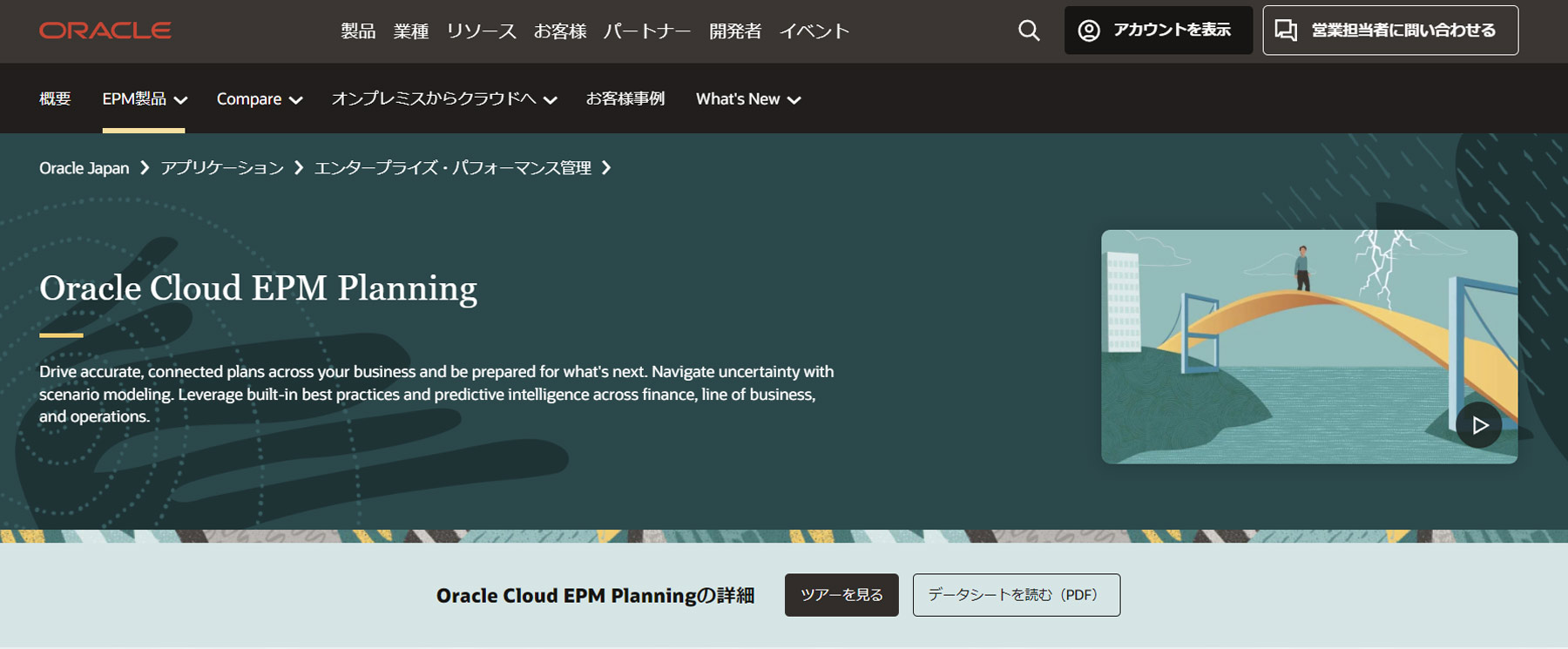Follow エンタープライズ・パフォーマンス管理 breadcrumb link
Viewport: 1568px width, 649px height.
[x=453, y=168]
